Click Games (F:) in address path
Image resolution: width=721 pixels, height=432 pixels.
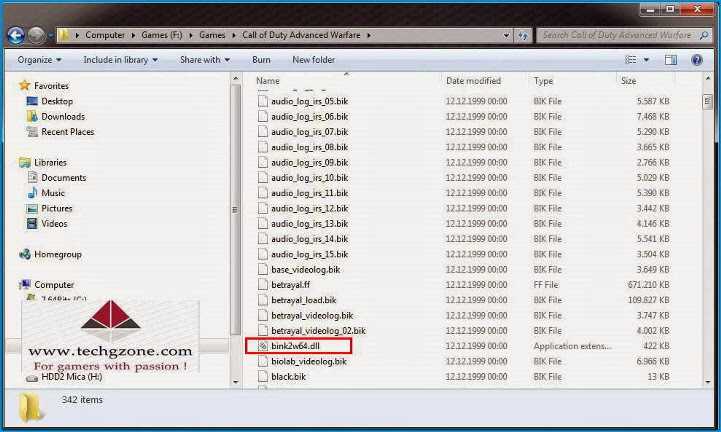[x=161, y=35]
